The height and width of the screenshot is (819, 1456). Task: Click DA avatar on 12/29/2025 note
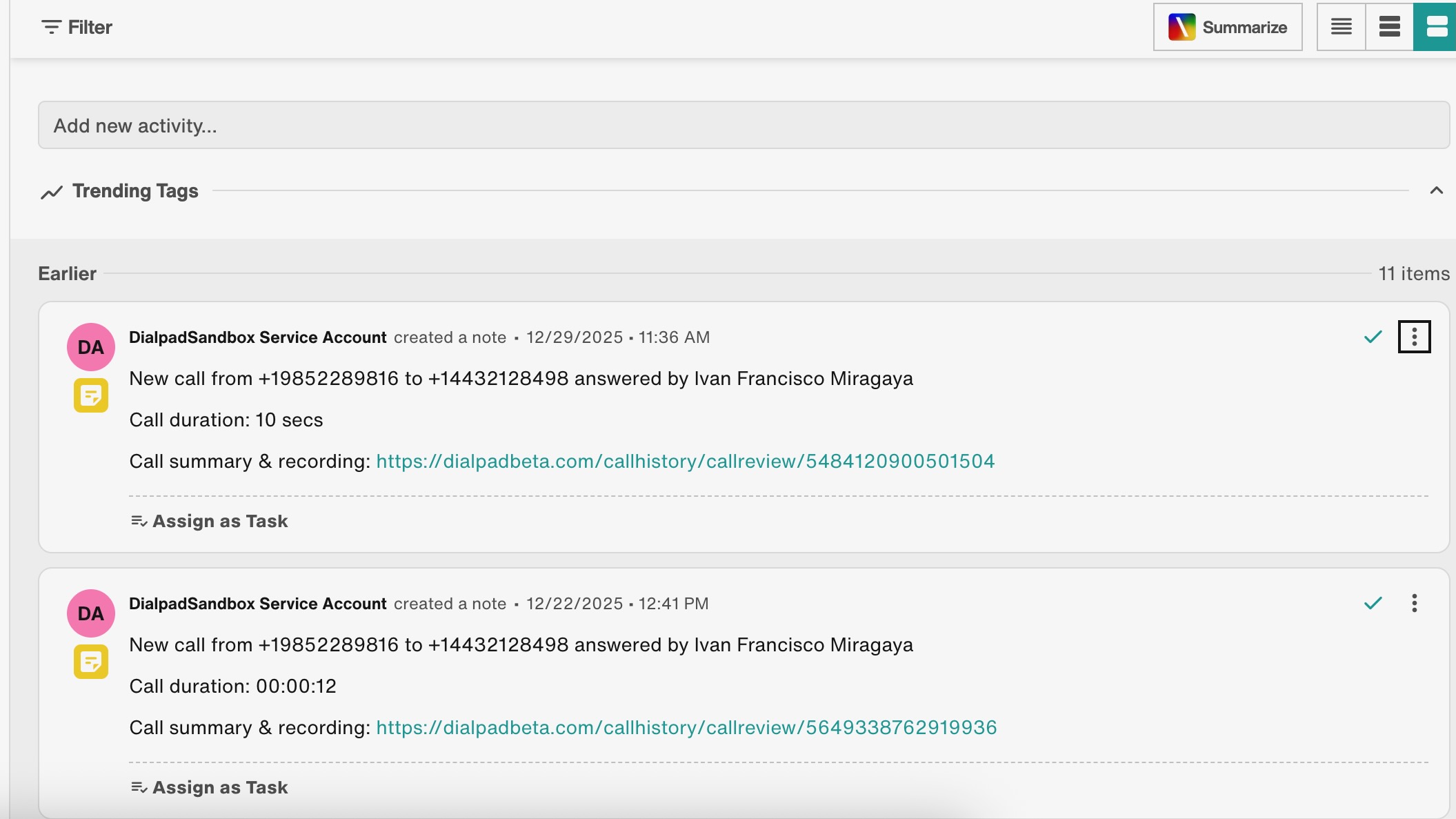coord(90,347)
